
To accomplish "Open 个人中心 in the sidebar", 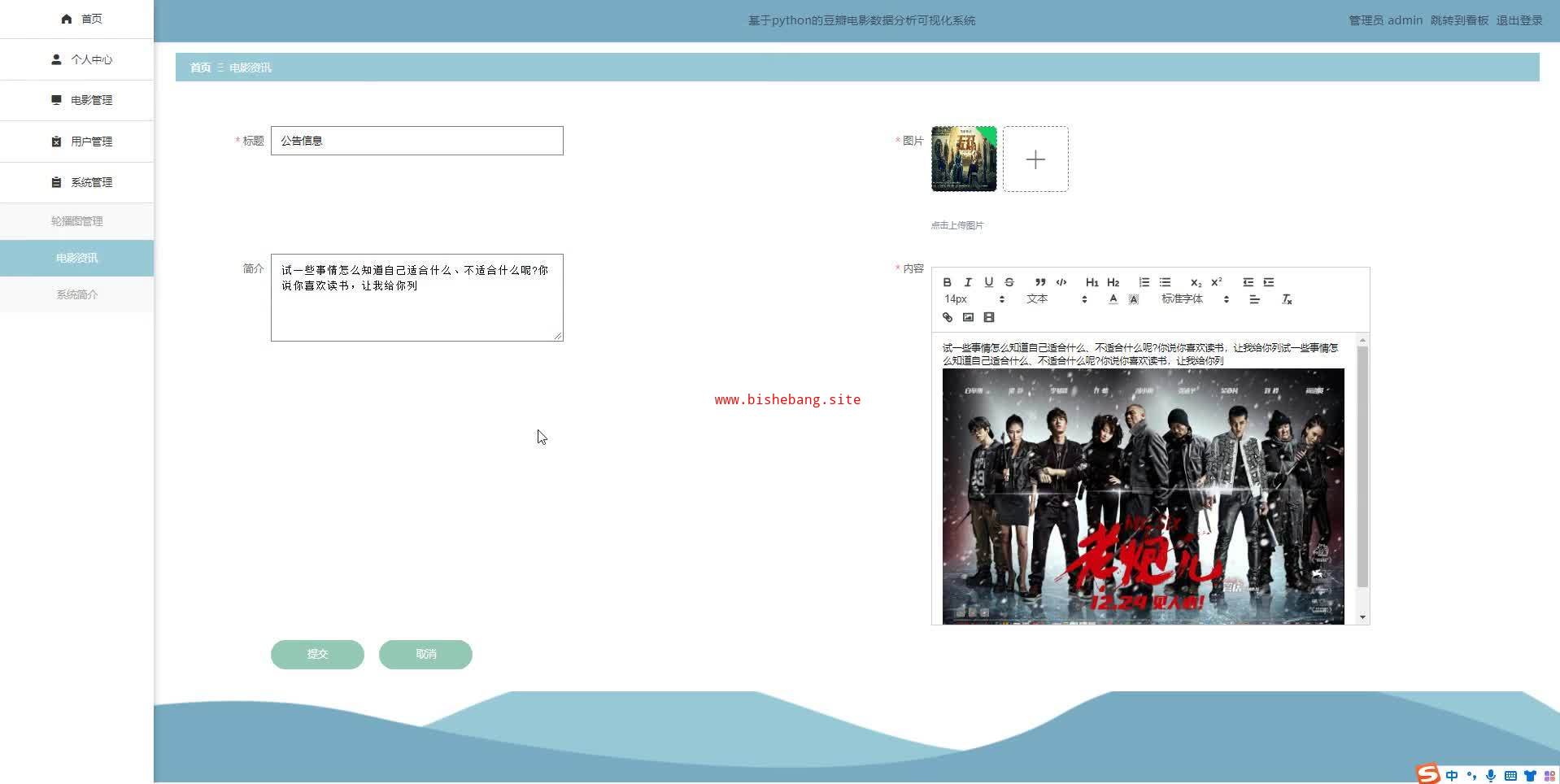I will point(76,59).
